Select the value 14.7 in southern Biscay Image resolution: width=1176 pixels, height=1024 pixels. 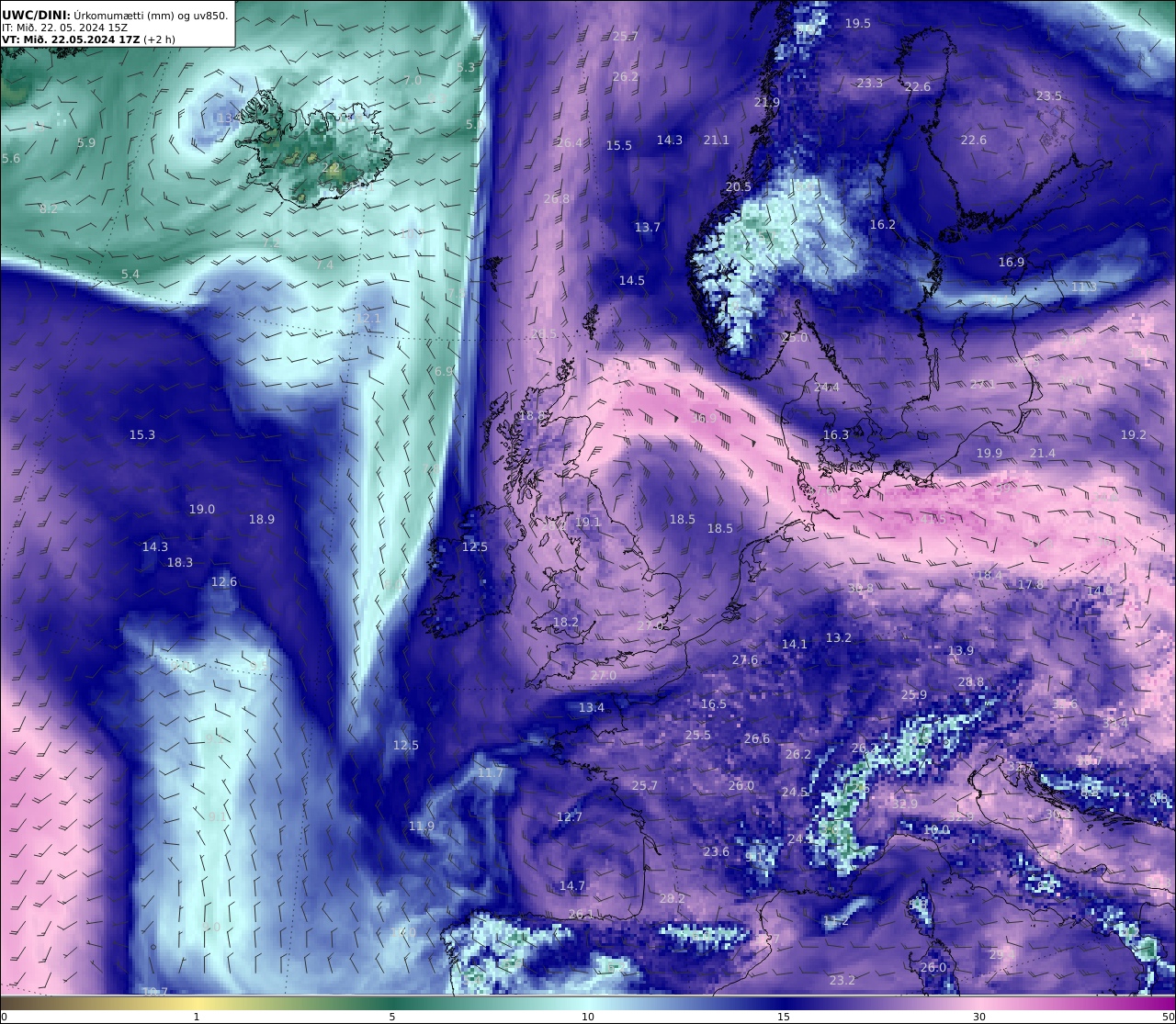click(x=572, y=885)
